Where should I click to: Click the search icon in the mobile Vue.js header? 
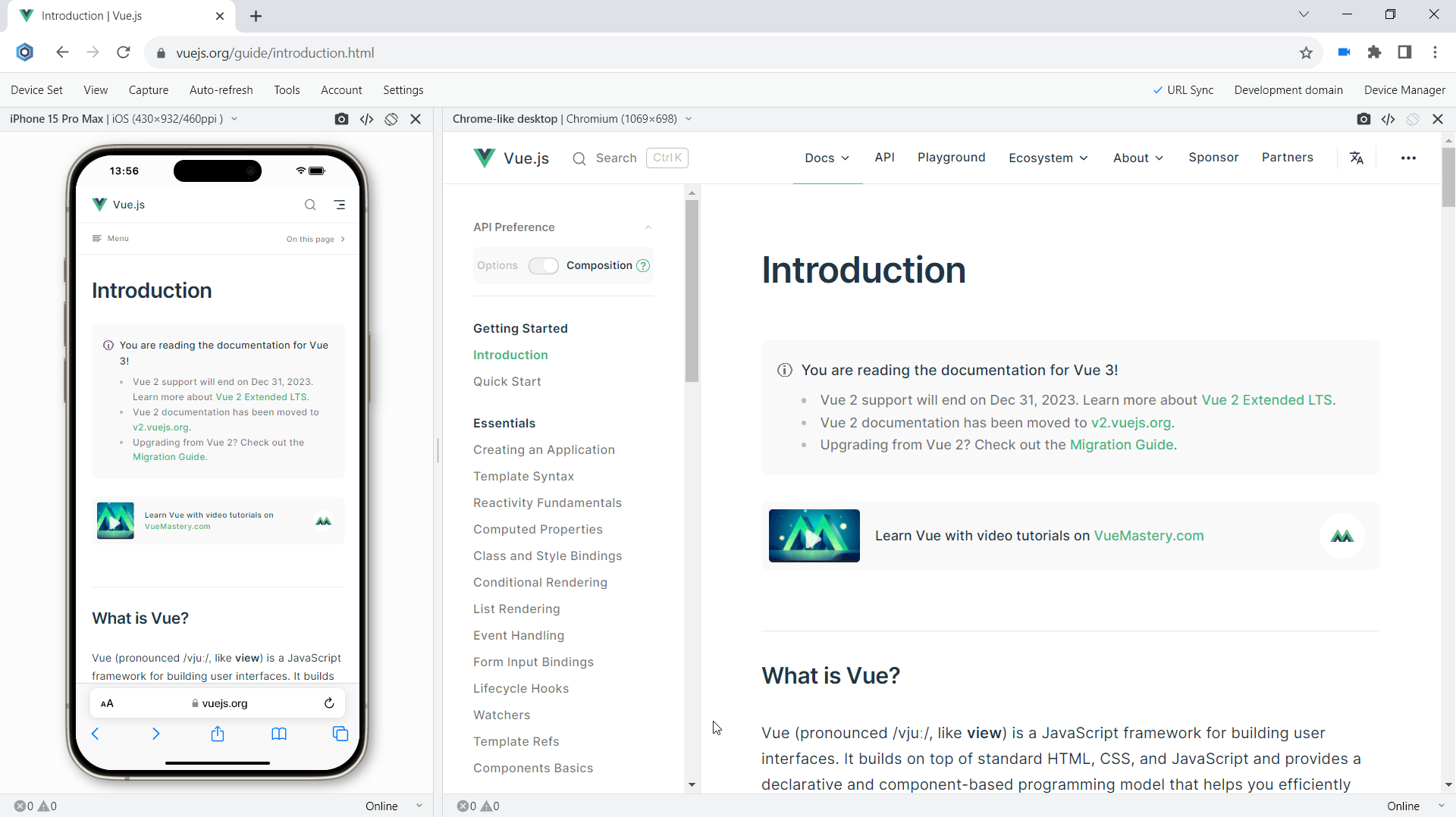pos(310,205)
